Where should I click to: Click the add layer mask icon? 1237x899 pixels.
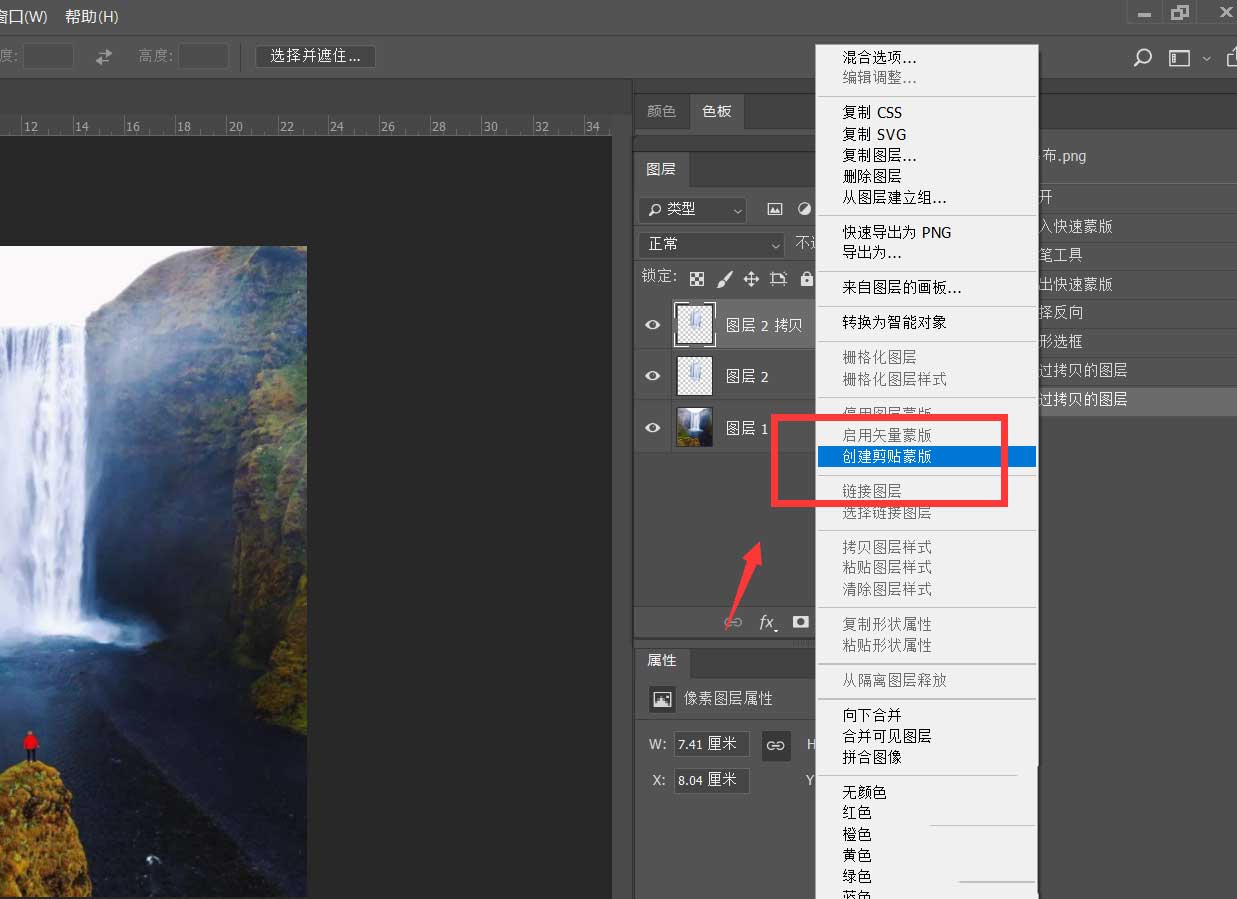point(800,621)
